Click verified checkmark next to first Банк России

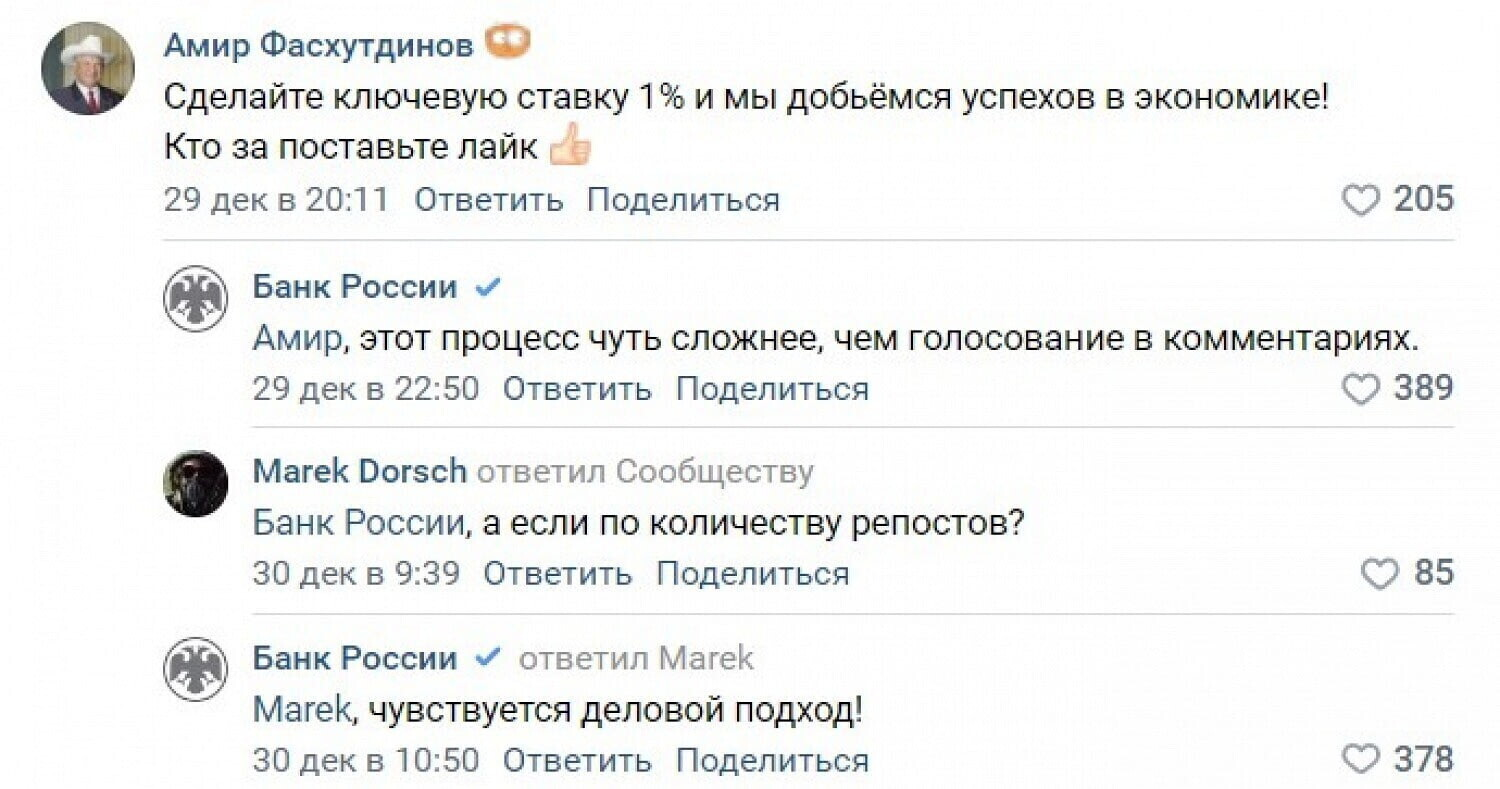click(x=487, y=289)
